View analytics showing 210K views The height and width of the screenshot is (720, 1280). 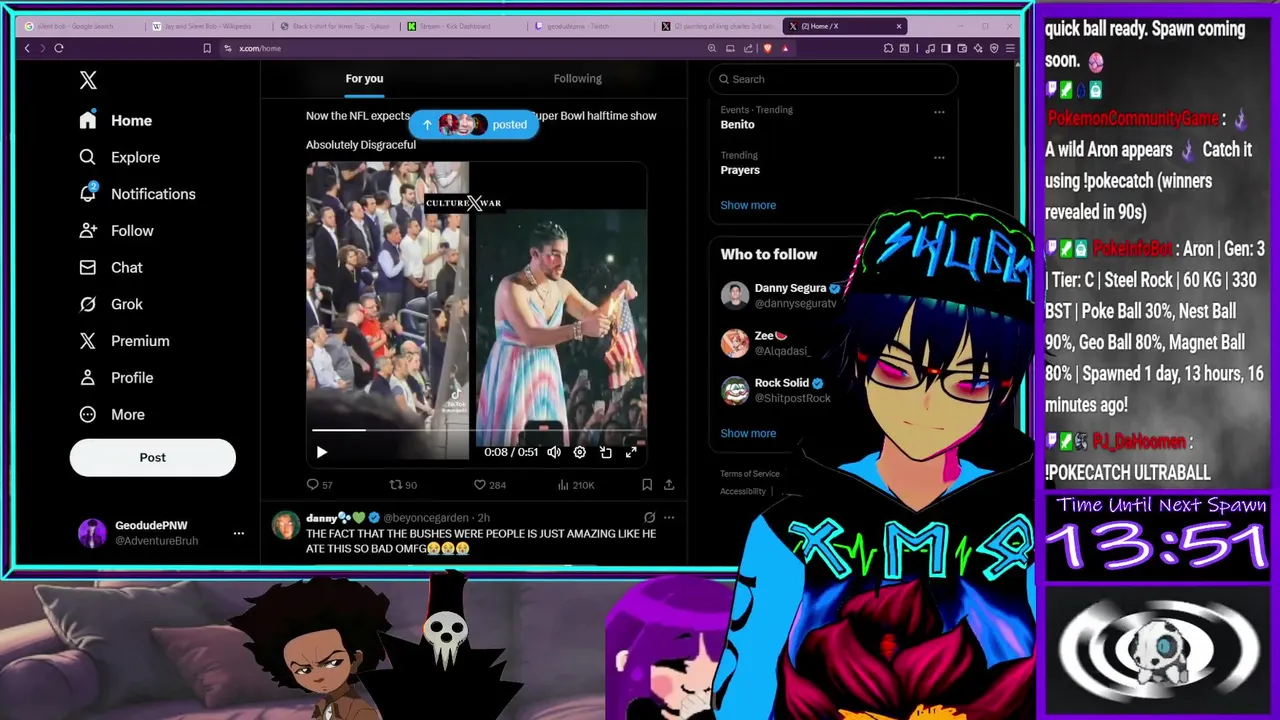(576, 485)
